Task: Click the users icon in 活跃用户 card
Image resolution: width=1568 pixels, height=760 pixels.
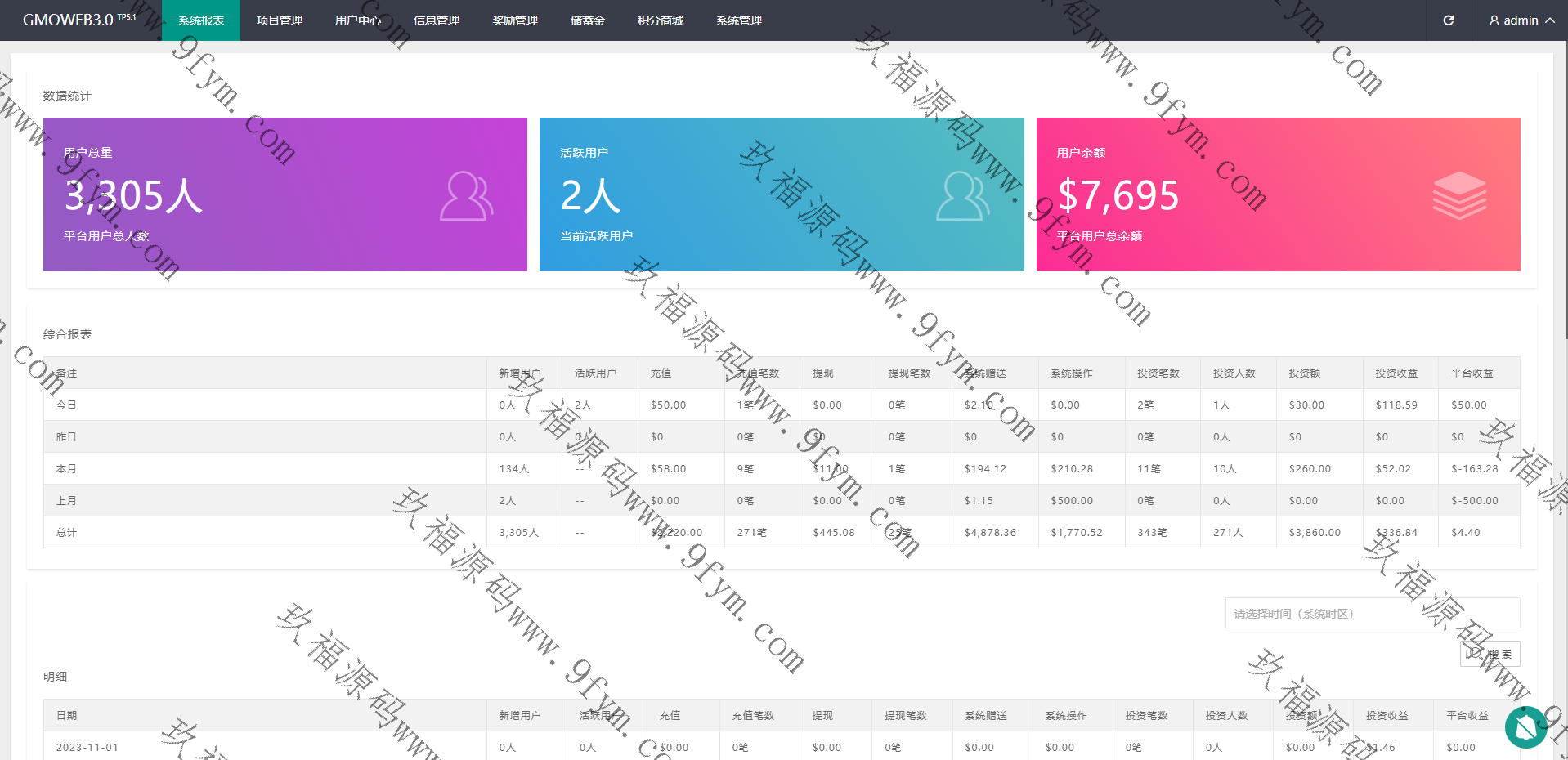Action: 962,196
